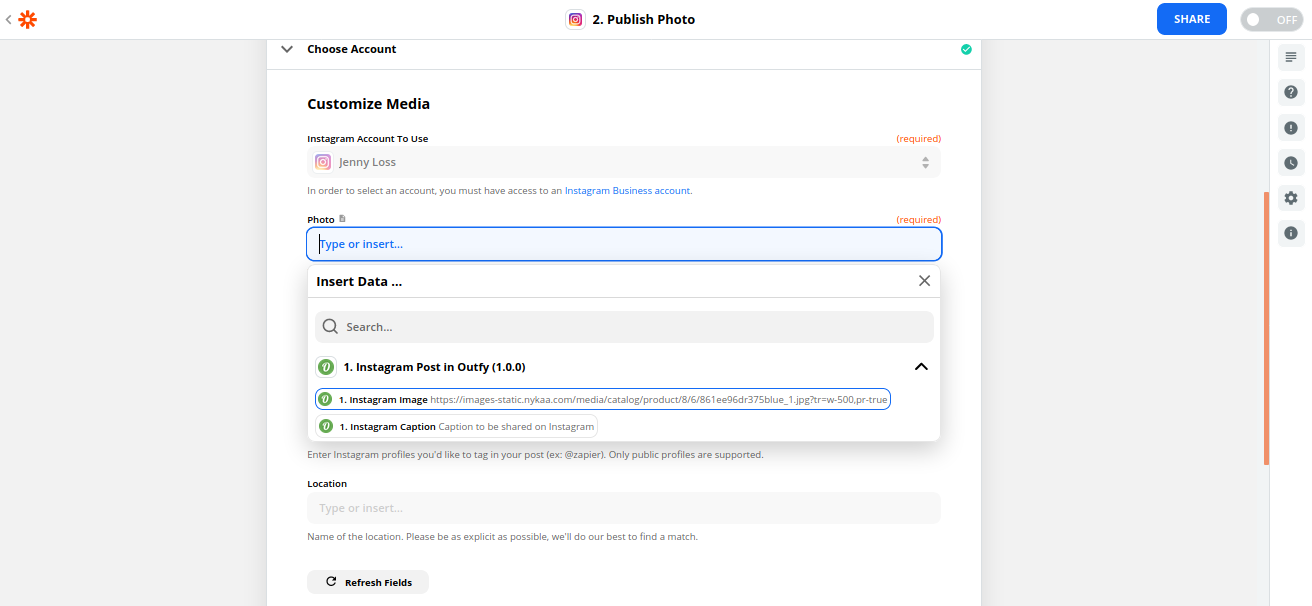Screen dimensions: 1312x606
Task: Select the 1. Instagram Caption data item
Action: tap(456, 426)
